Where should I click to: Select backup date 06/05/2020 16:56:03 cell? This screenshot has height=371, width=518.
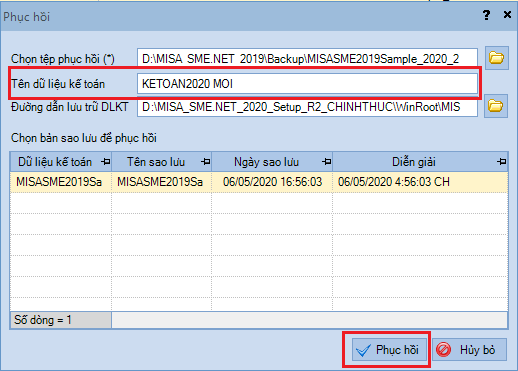pos(272,182)
